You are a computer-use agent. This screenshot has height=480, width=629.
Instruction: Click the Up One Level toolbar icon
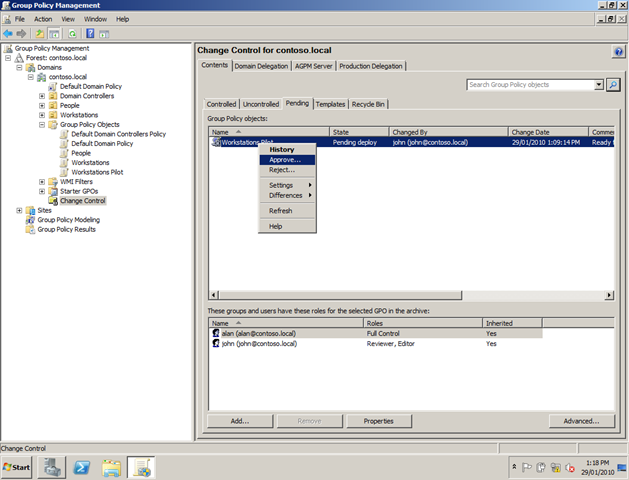[40, 33]
